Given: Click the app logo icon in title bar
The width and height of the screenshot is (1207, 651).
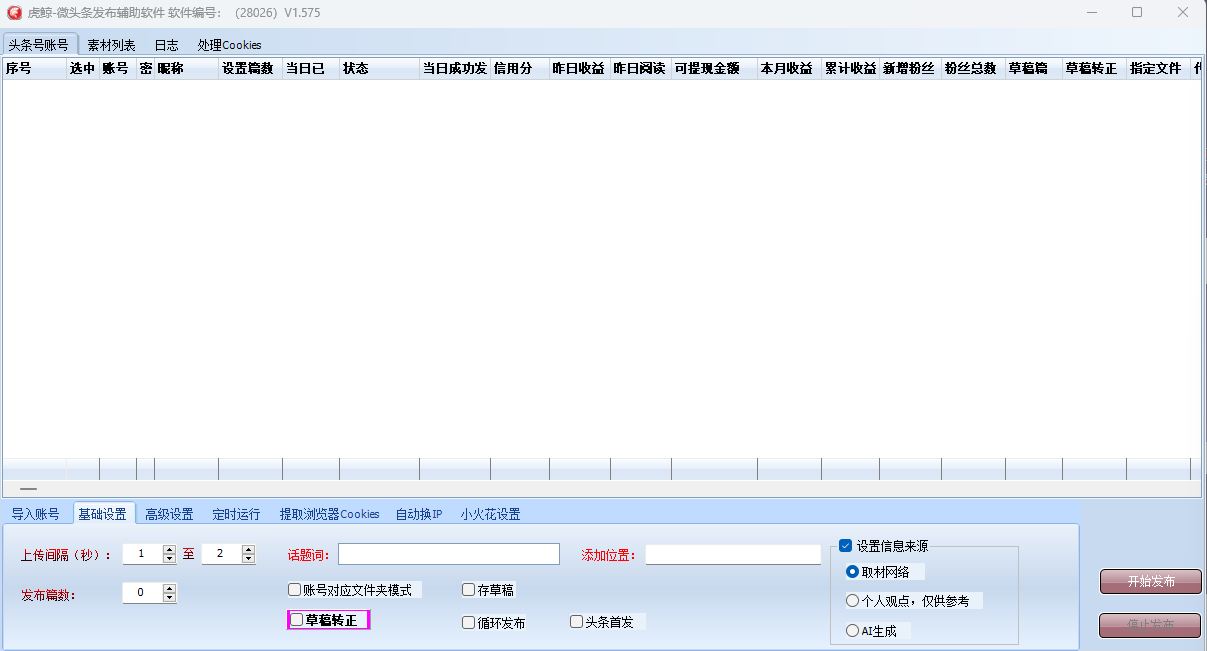Looking at the screenshot, I should (14, 13).
